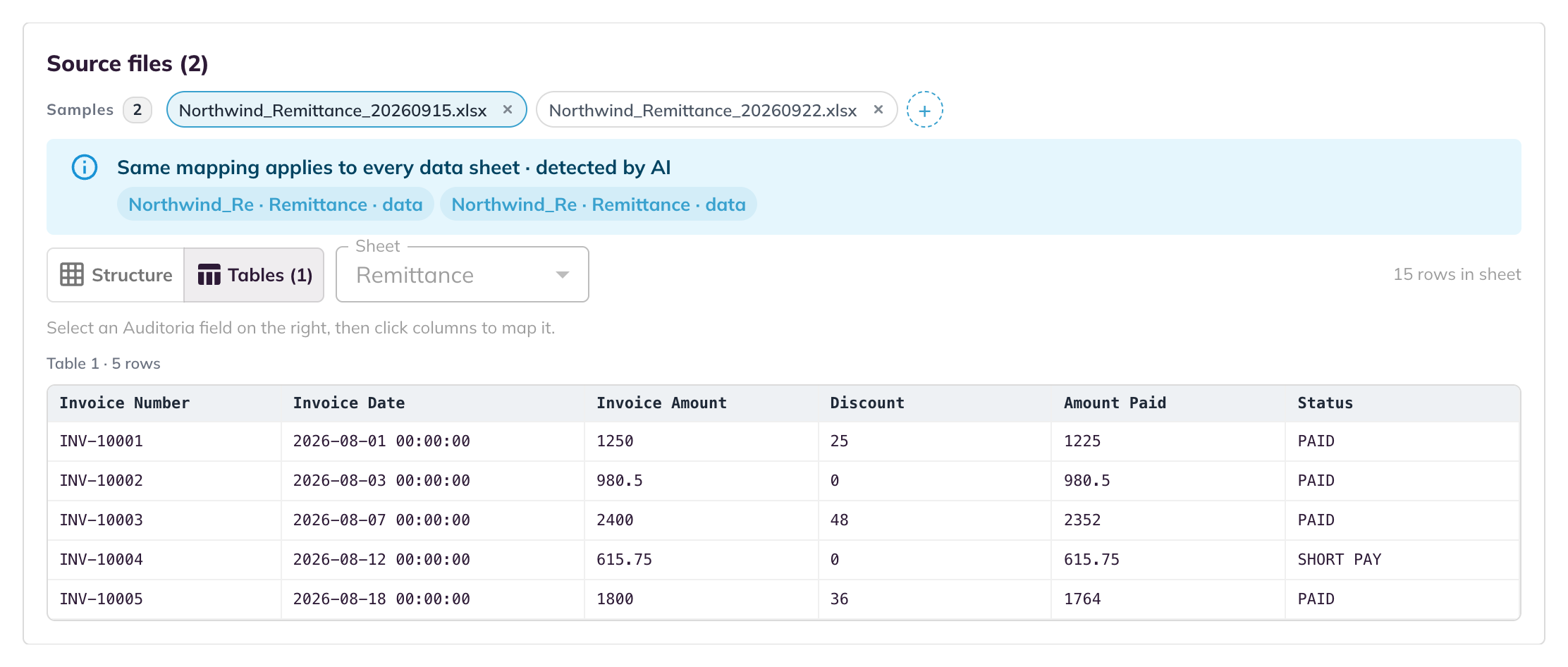Click the '15 rows in sheet' label

click(1457, 274)
